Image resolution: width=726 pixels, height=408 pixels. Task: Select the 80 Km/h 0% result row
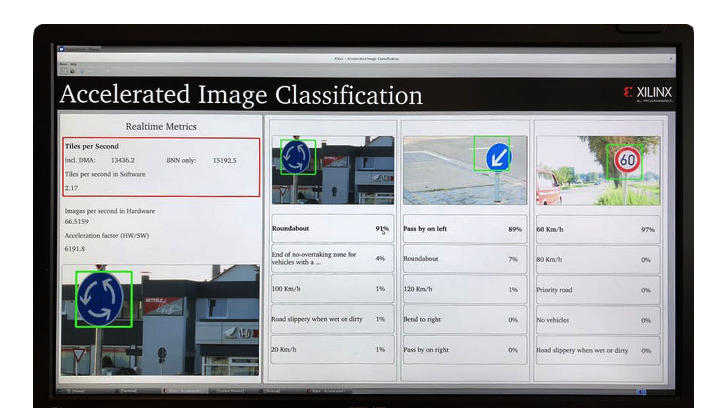[598, 259]
